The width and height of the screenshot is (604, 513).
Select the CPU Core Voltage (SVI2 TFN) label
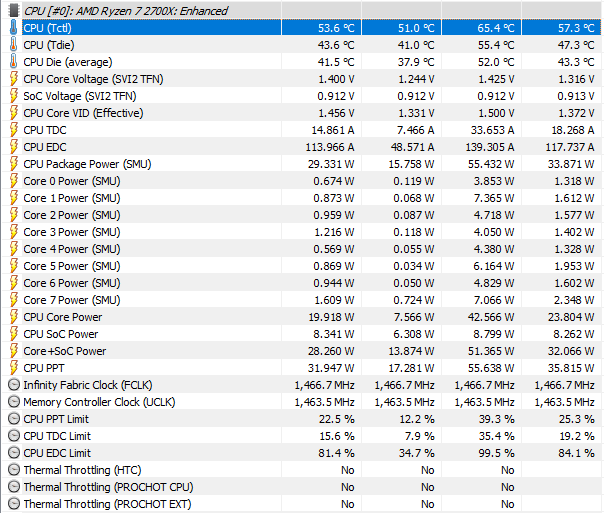(93, 79)
